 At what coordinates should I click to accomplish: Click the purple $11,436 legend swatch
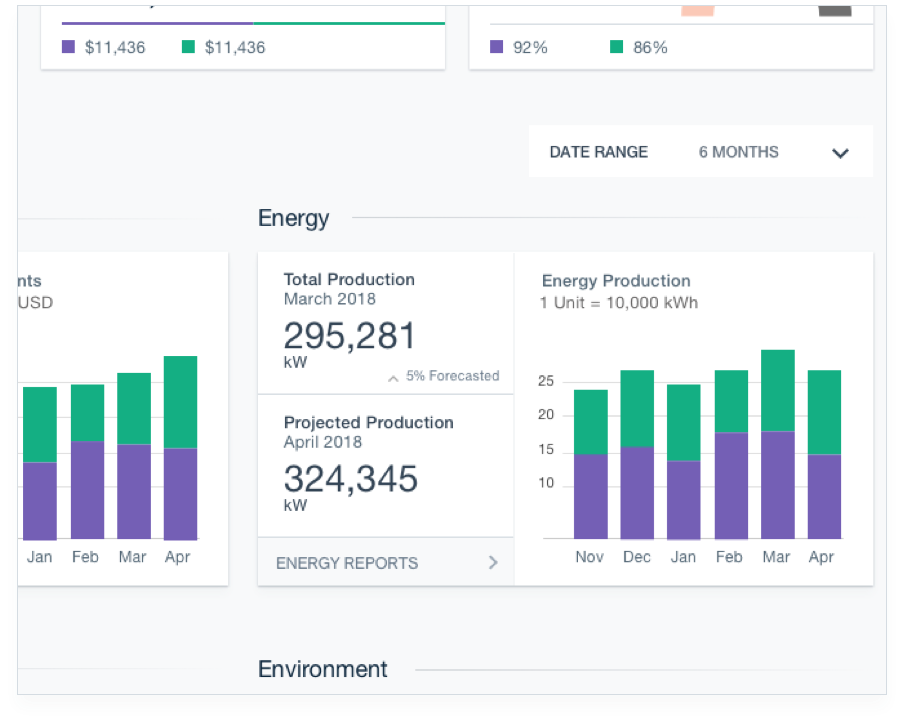[68, 47]
